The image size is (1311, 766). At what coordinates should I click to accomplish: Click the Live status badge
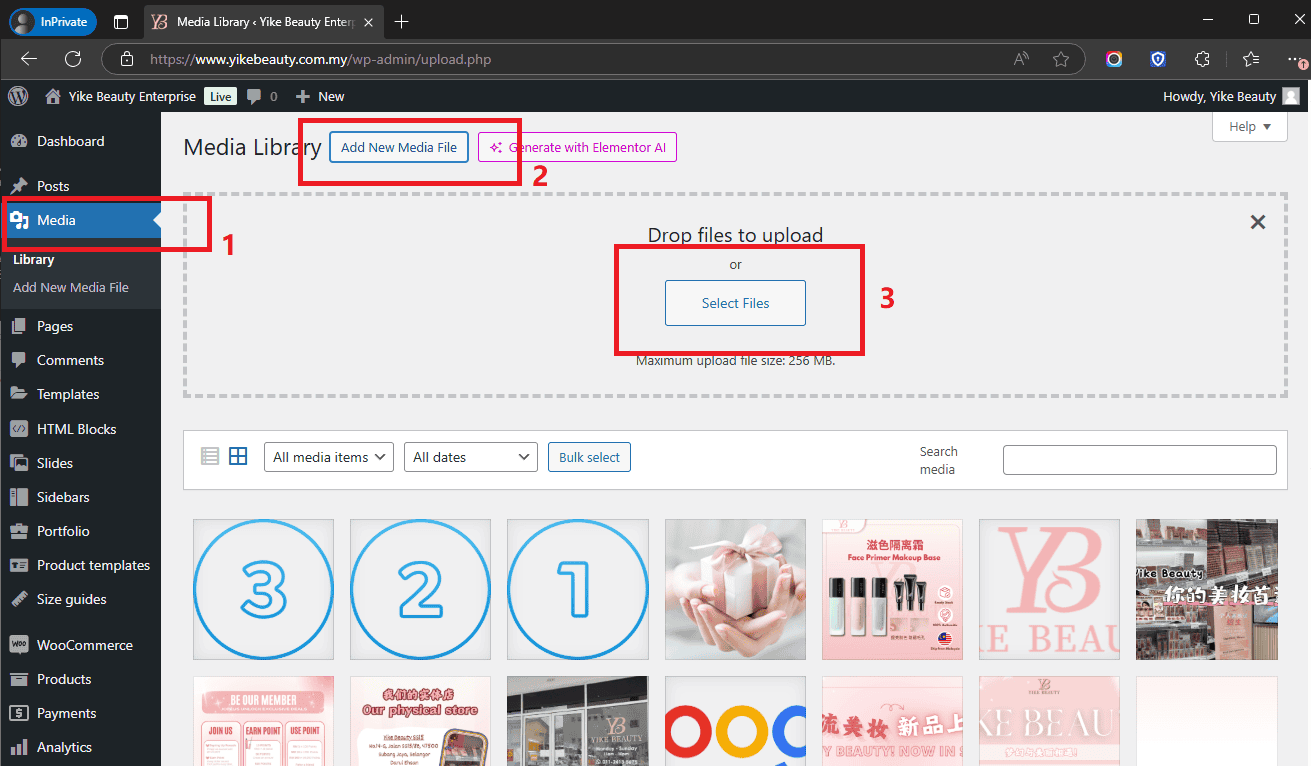[x=221, y=97]
